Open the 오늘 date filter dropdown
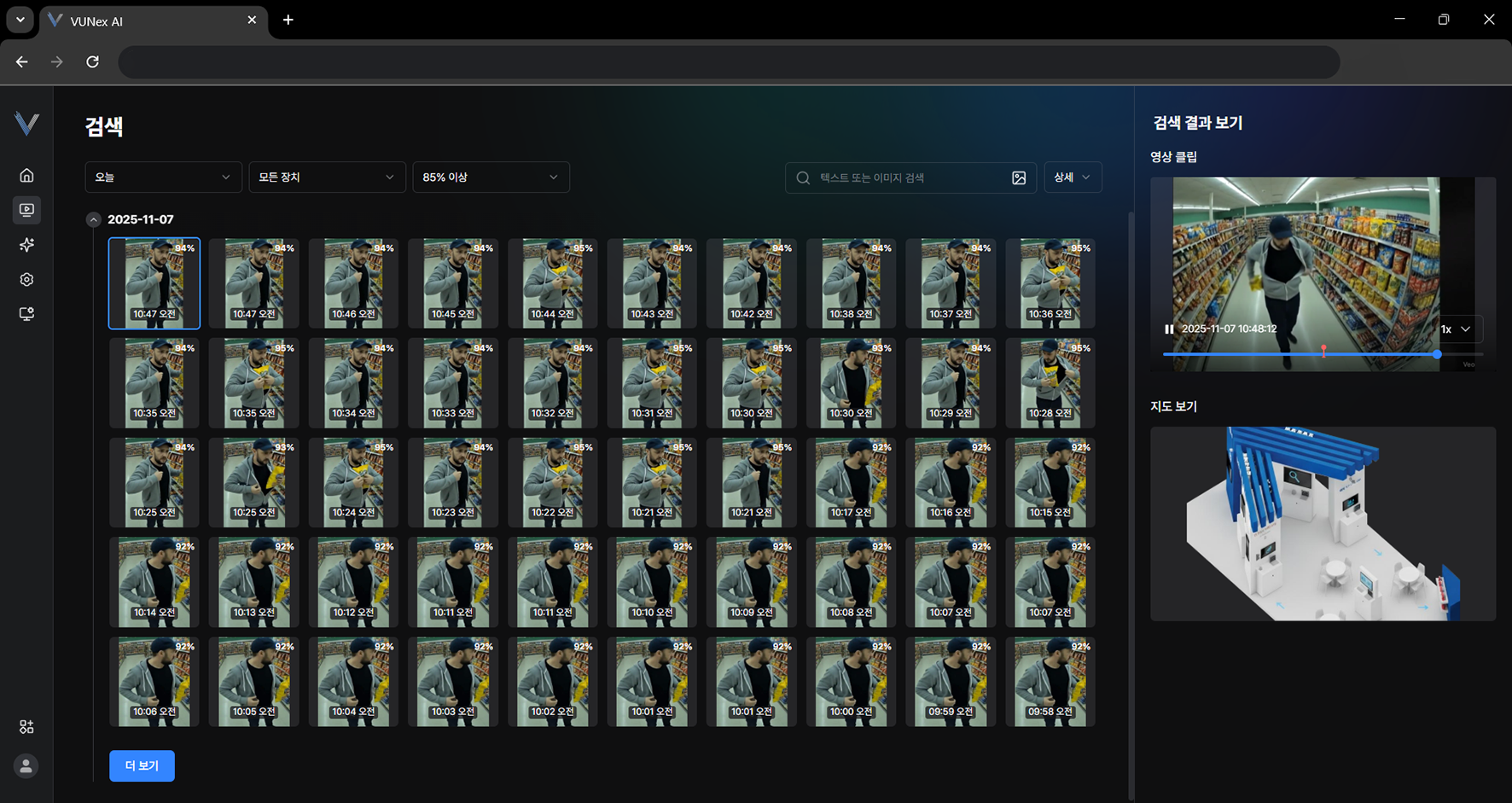The height and width of the screenshot is (803, 1512). pos(162,177)
